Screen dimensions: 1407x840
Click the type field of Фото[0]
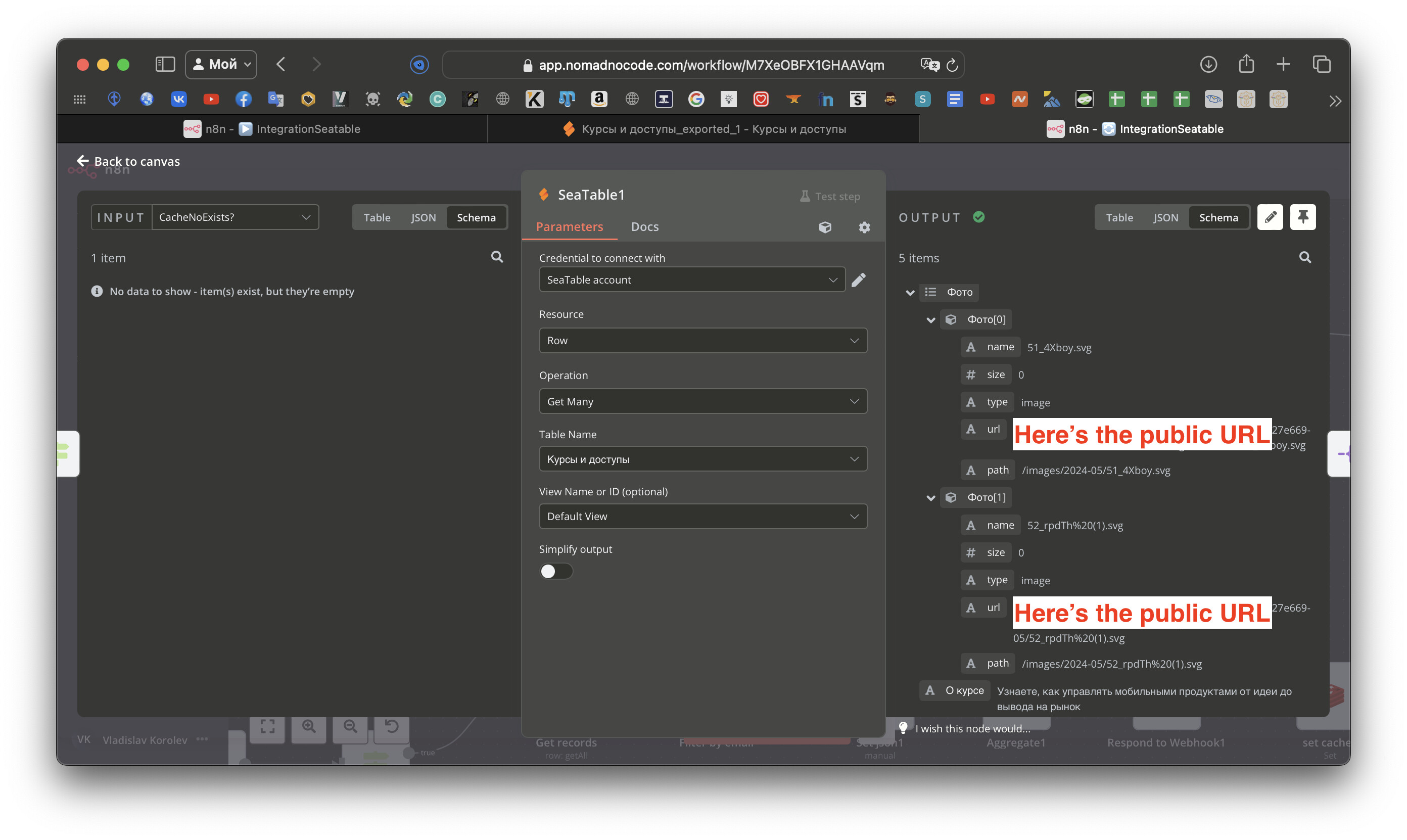[987, 402]
